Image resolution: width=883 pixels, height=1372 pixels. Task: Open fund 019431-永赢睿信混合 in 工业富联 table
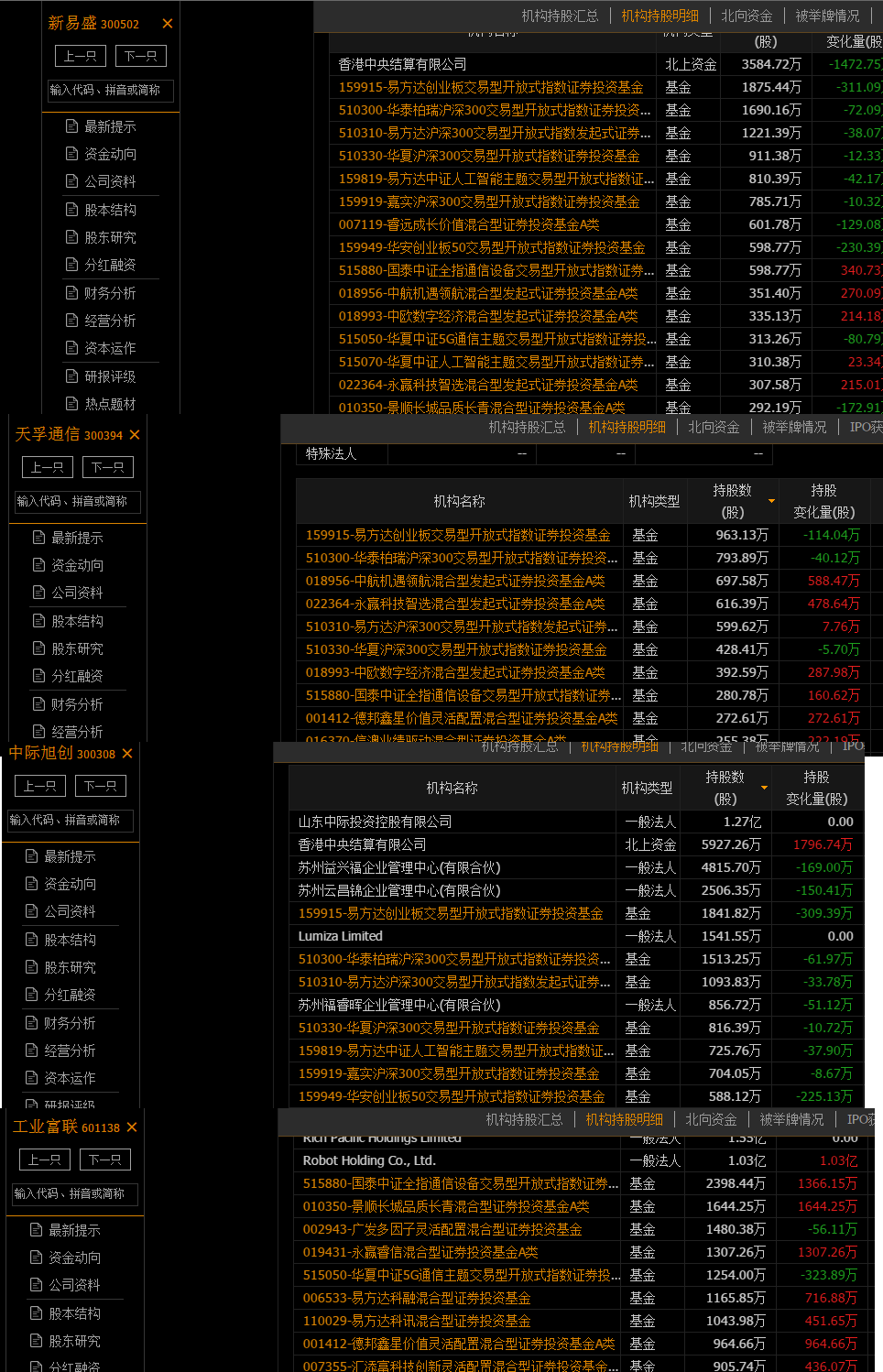point(420,1252)
